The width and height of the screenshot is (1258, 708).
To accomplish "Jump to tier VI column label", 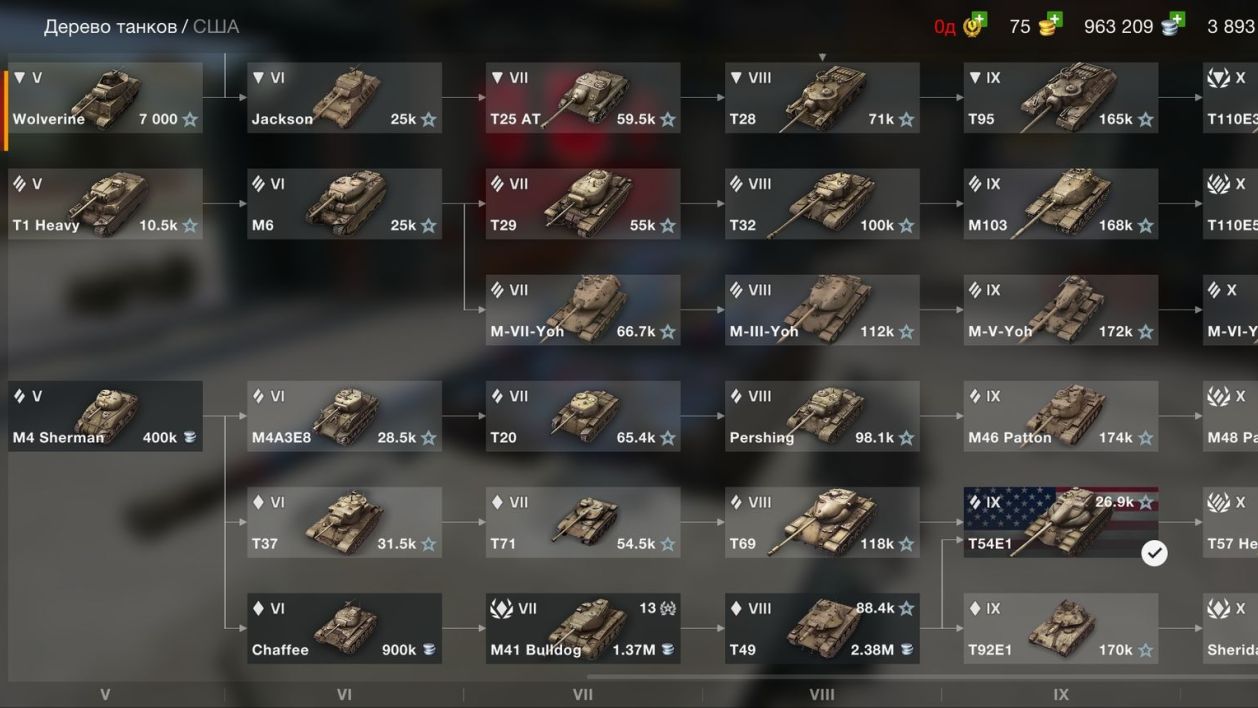I will pos(344,695).
